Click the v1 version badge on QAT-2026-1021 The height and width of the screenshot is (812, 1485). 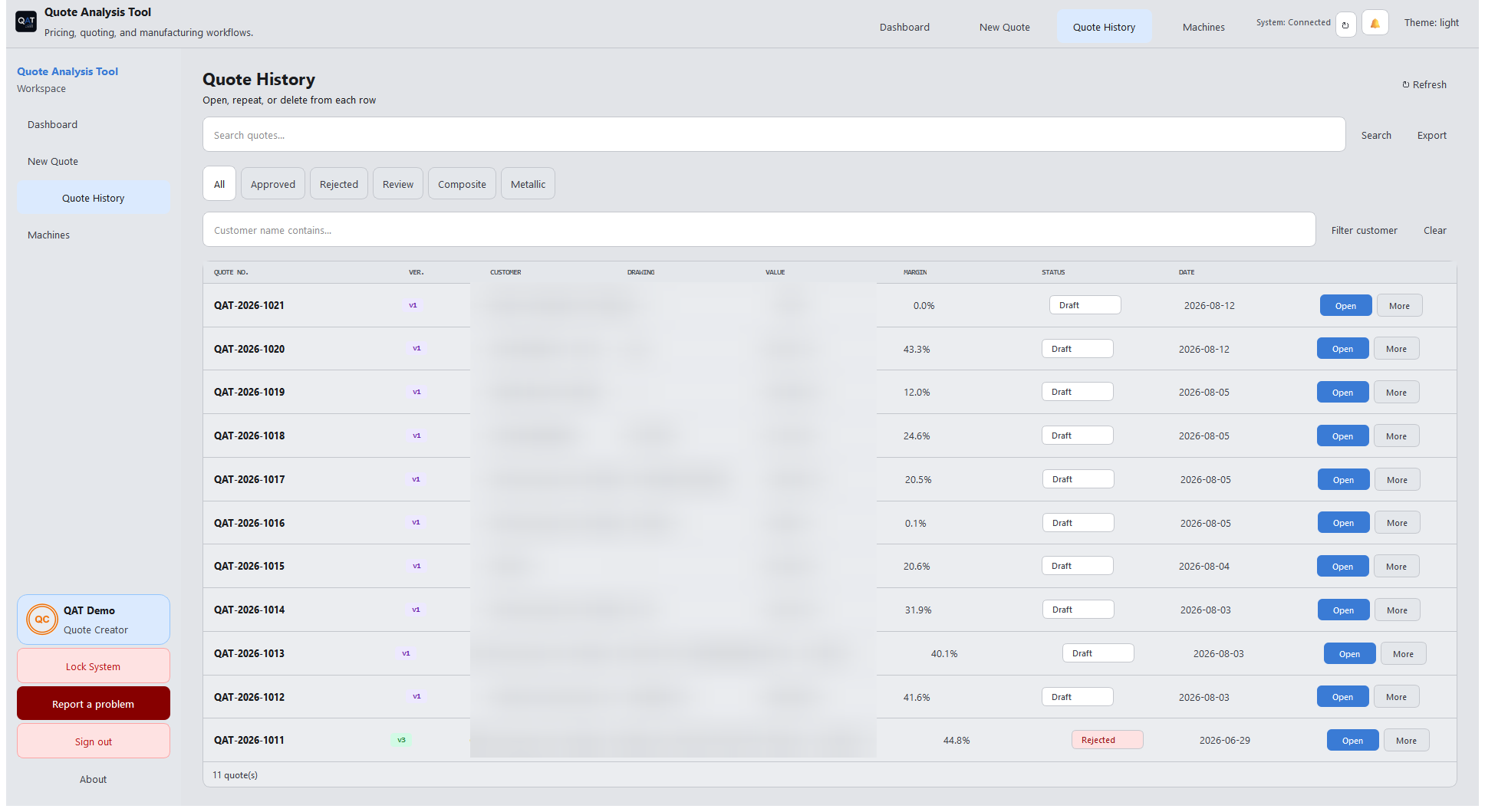[x=413, y=305]
